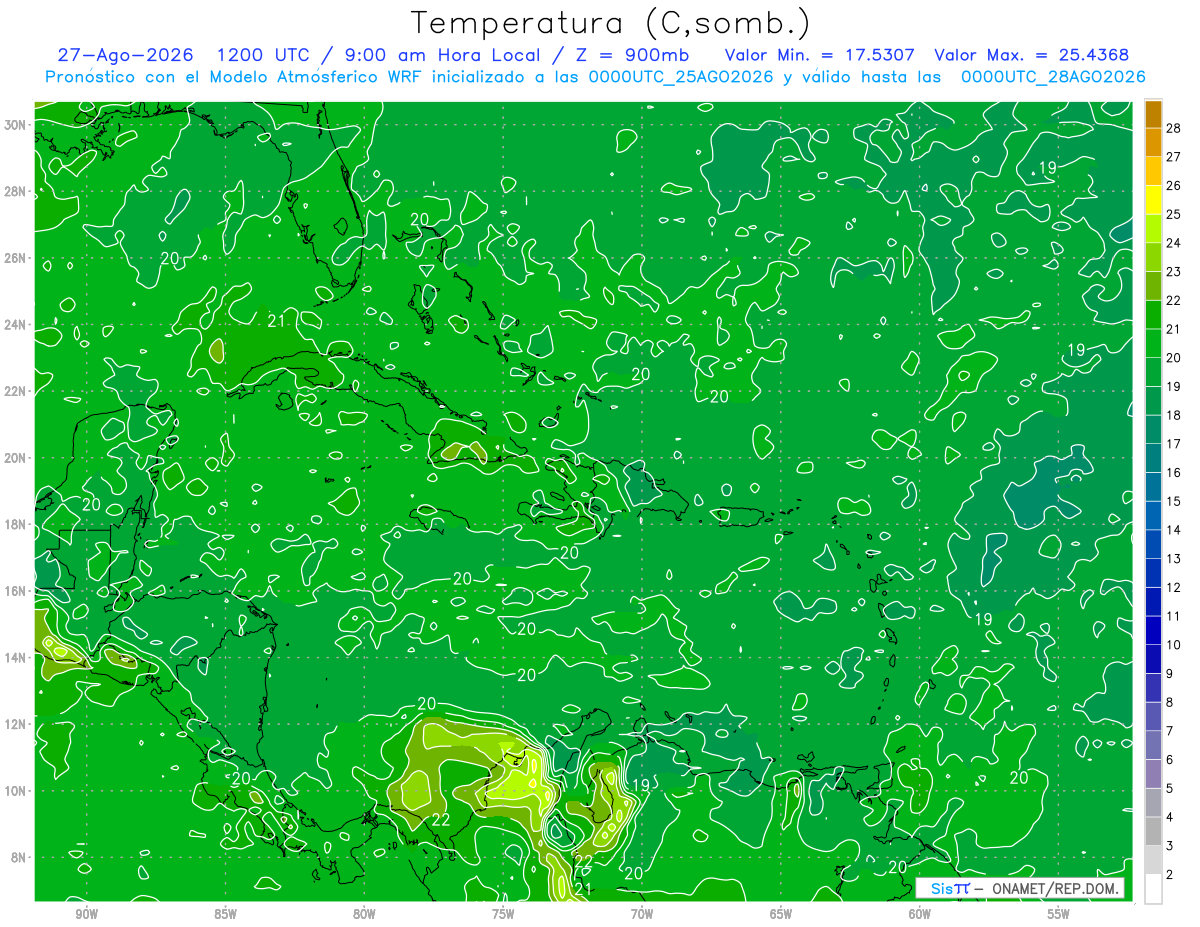Click the 65W longitude axis label

(x=781, y=914)
